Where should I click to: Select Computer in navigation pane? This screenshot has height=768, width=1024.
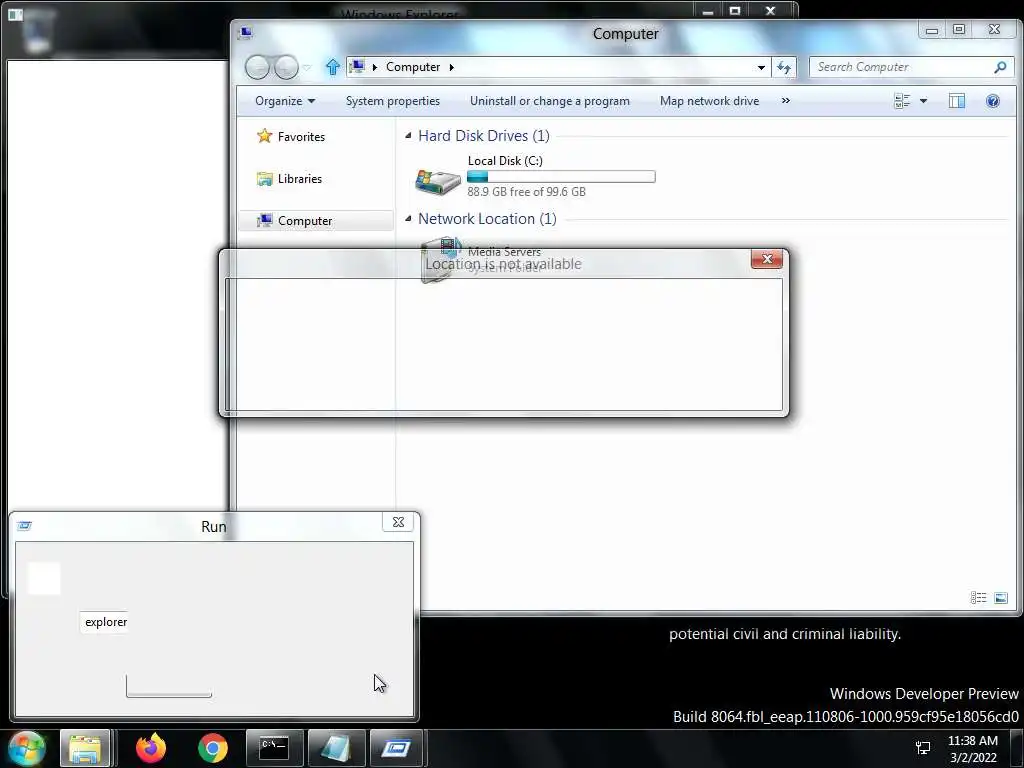tap(317, 221)
